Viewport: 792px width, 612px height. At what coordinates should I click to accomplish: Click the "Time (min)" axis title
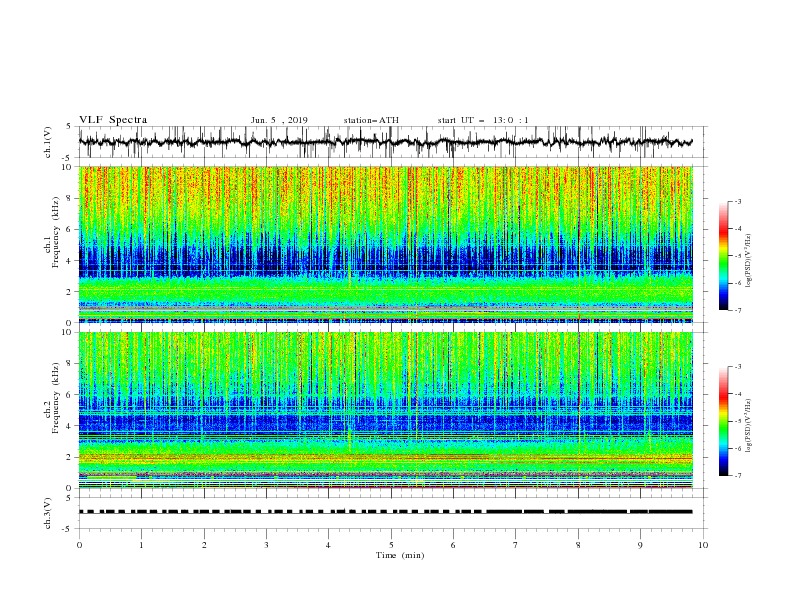[400, 555]
